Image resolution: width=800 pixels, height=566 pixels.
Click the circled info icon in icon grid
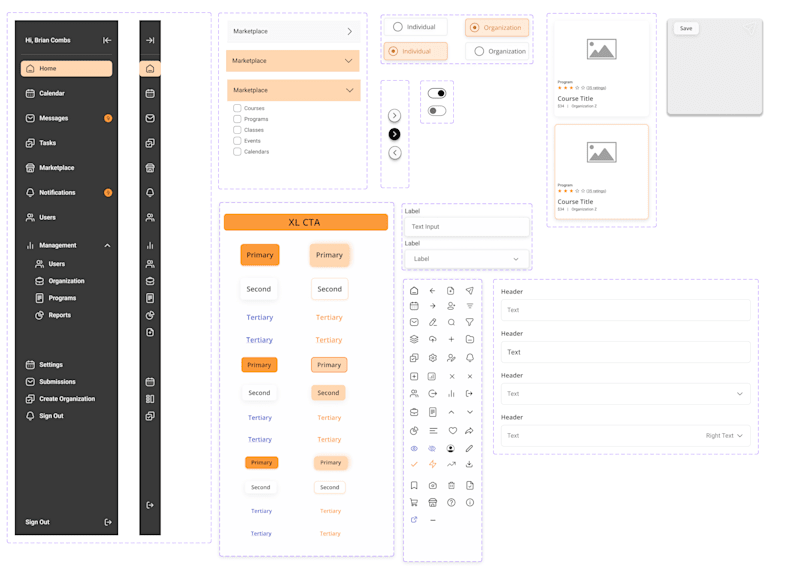(x=469, y=502)
